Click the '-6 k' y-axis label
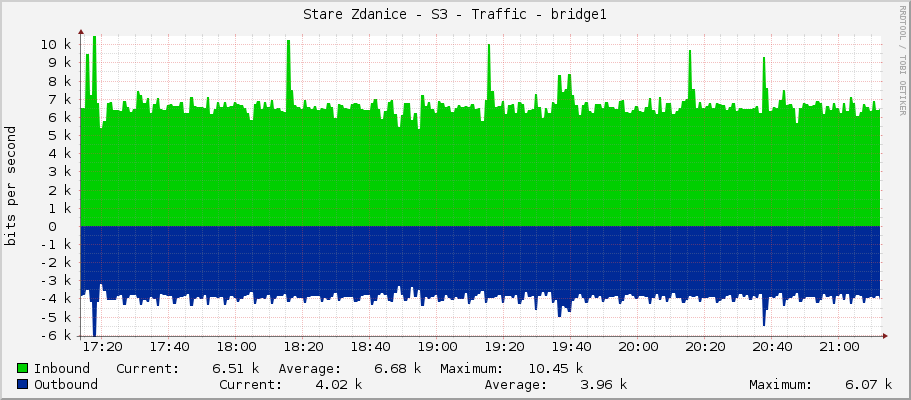The image size is (911, 400). point(57,336)
